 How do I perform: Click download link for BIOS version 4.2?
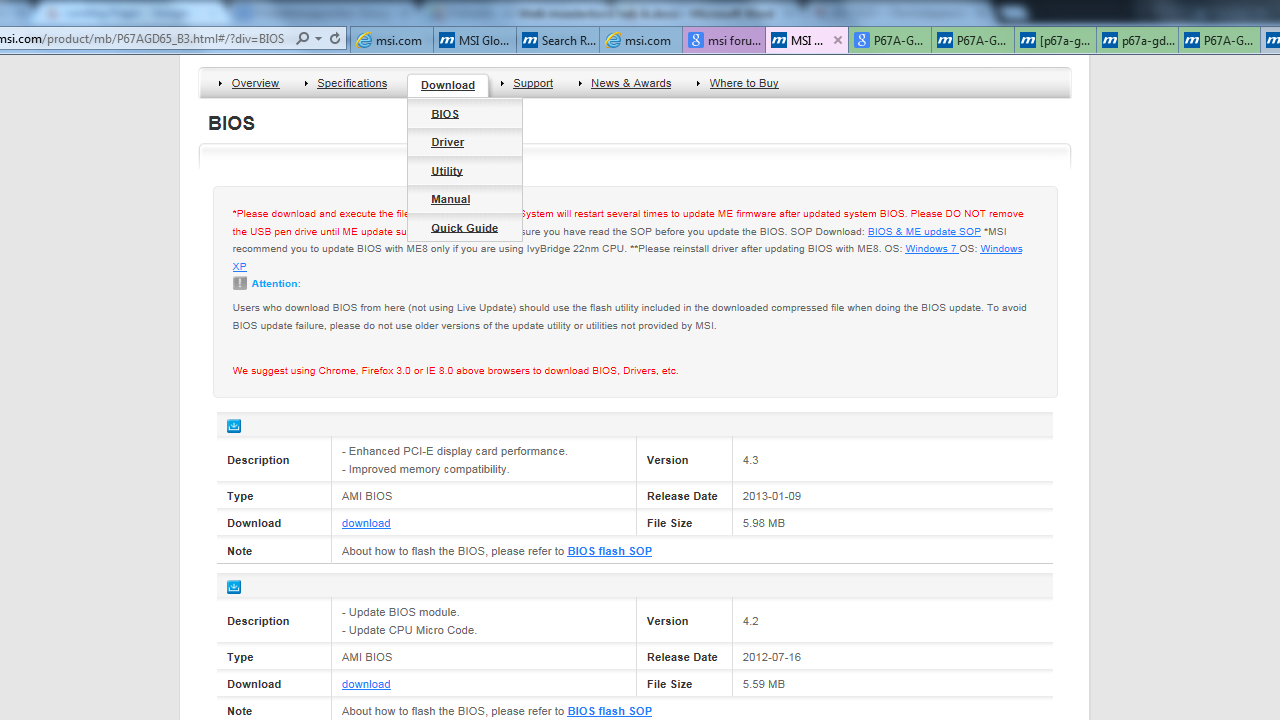pos(366,684)
